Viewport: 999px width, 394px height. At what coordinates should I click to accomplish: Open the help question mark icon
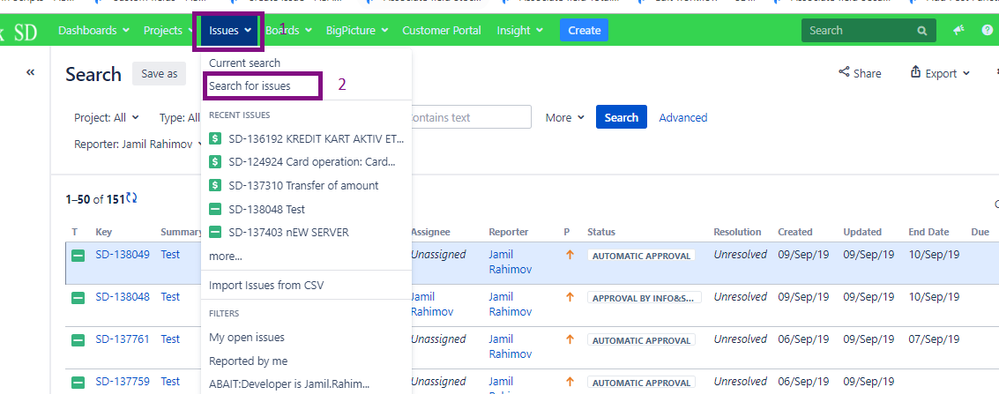pyautogui.click(x=987, y=30)
